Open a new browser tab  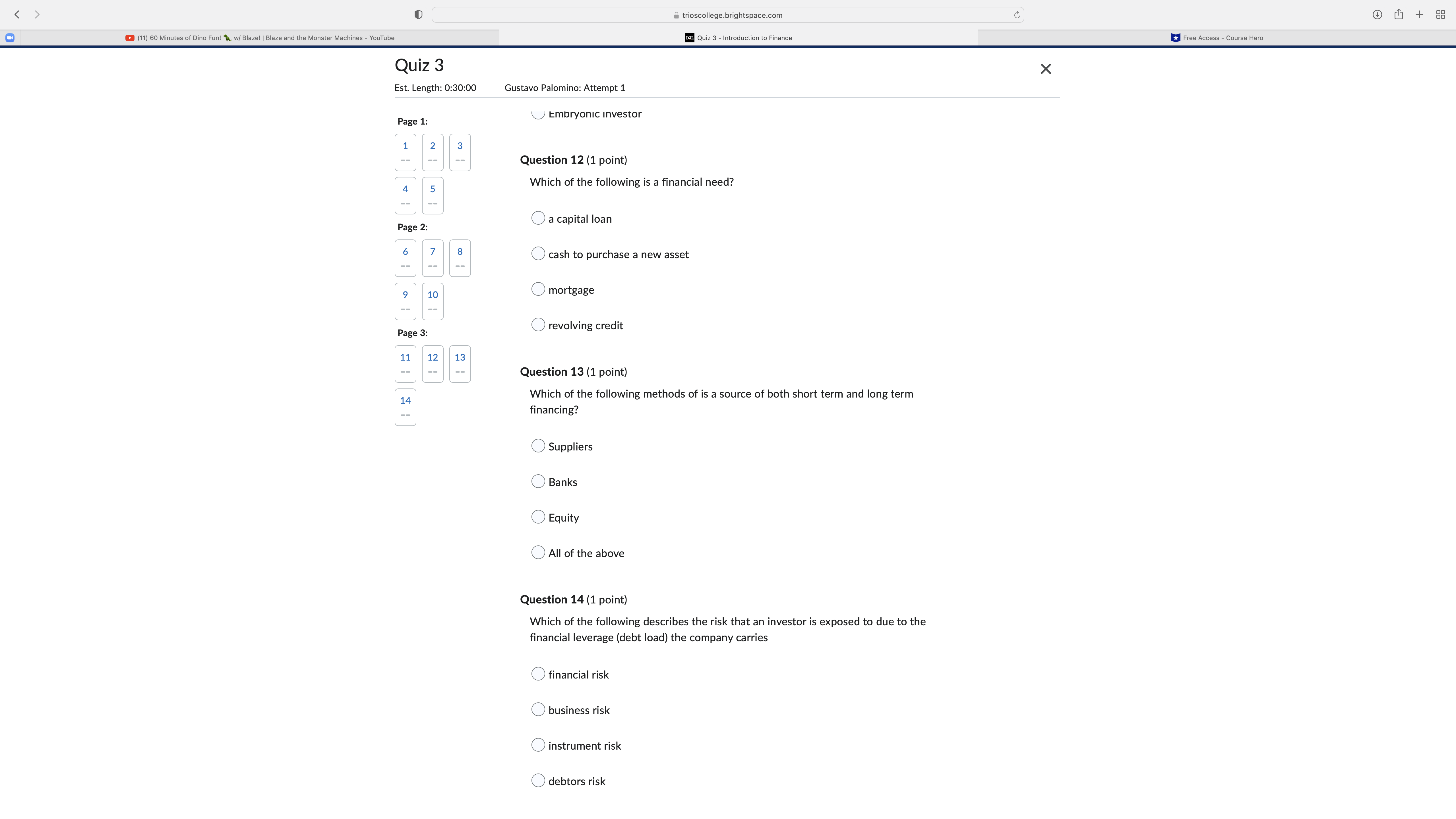[1419, 14]
